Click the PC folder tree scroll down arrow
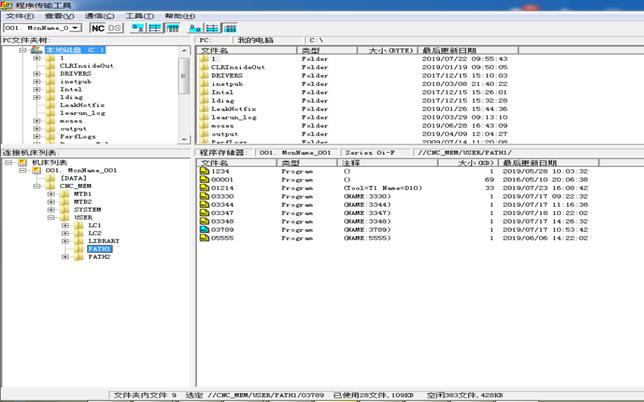The width and height of the screenshot is (644, 402). coord(184,139)
